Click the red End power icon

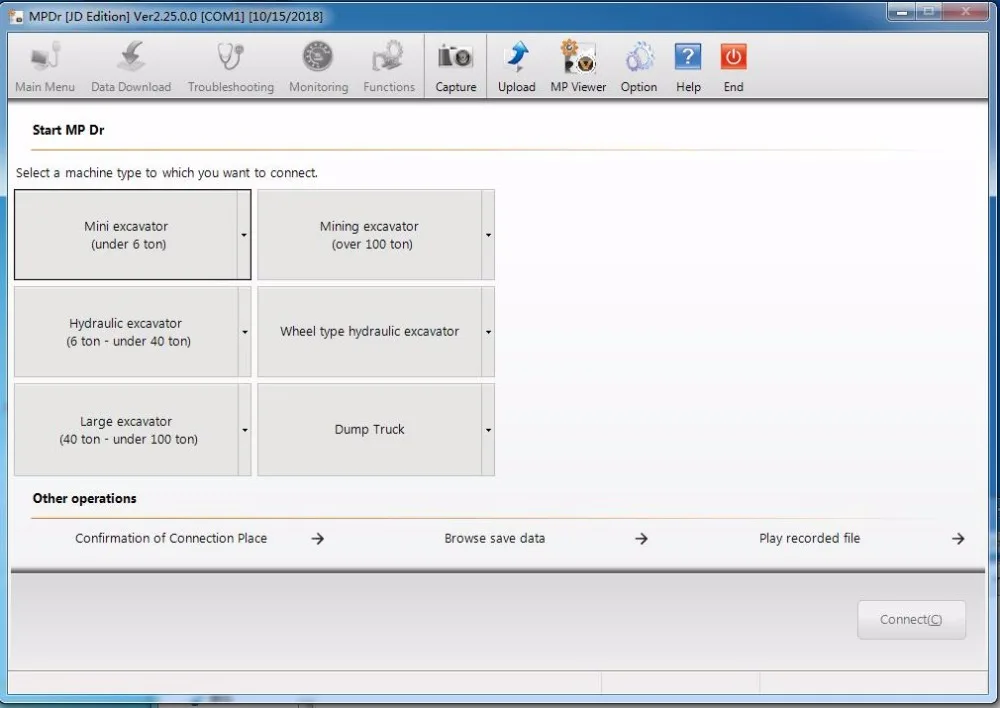pyautogui.click(x=733, y=66)
